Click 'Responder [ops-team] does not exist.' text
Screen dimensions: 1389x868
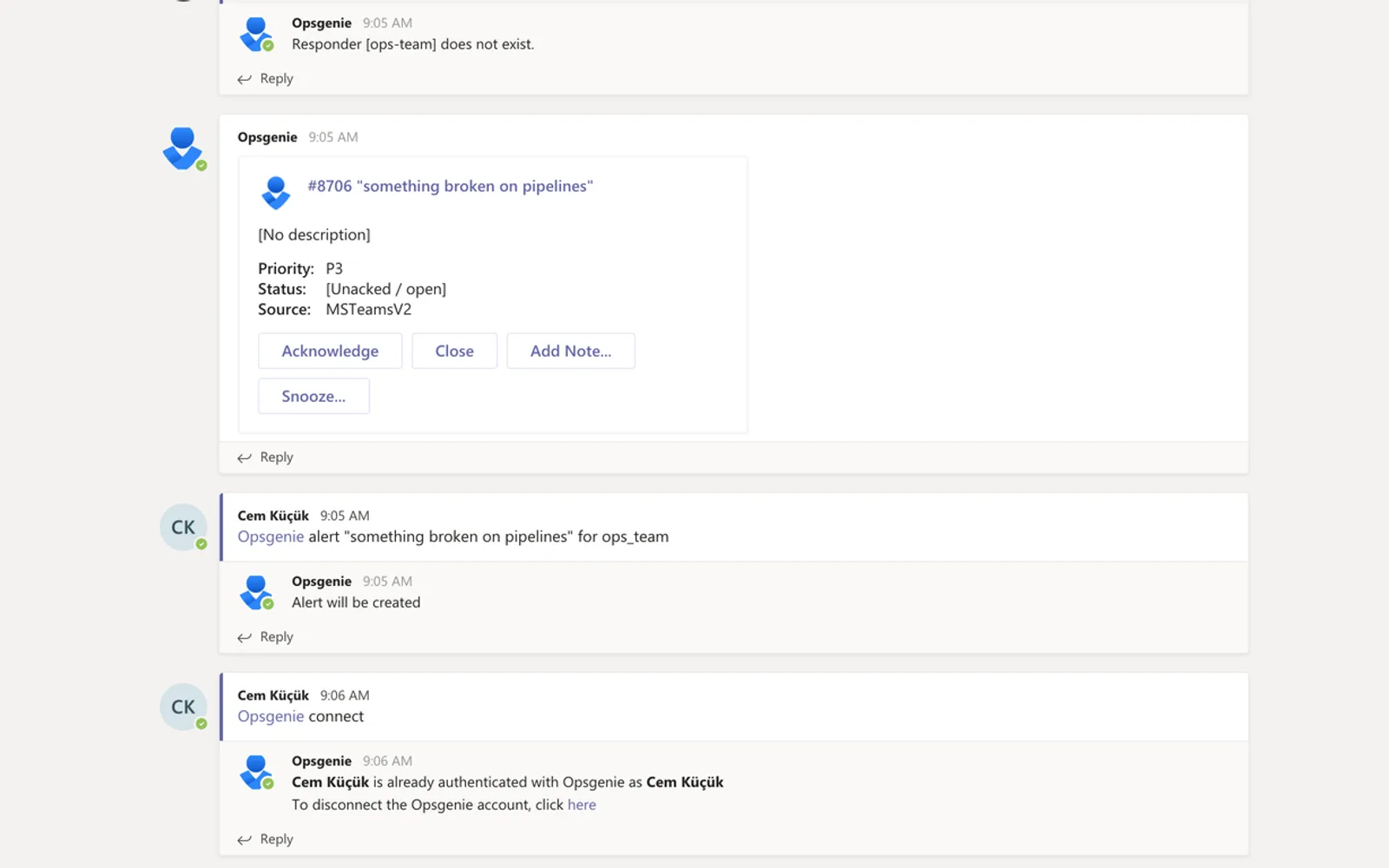tap(413, 44)
